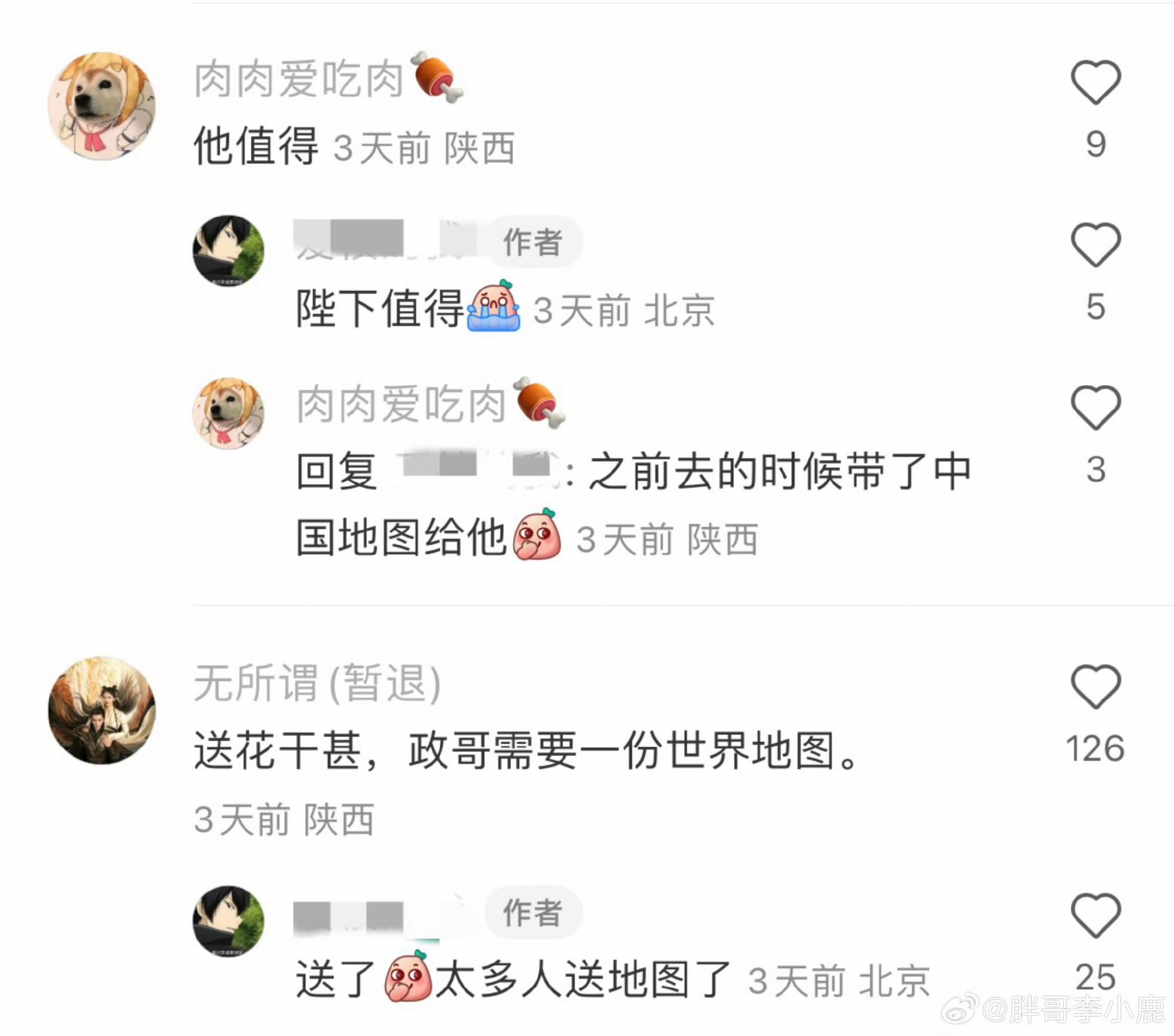Screen dimensions: 1174x1036
Task: Tap the Weibo watermark @胖哥李小鹿
Action: coord(1054,1010)
